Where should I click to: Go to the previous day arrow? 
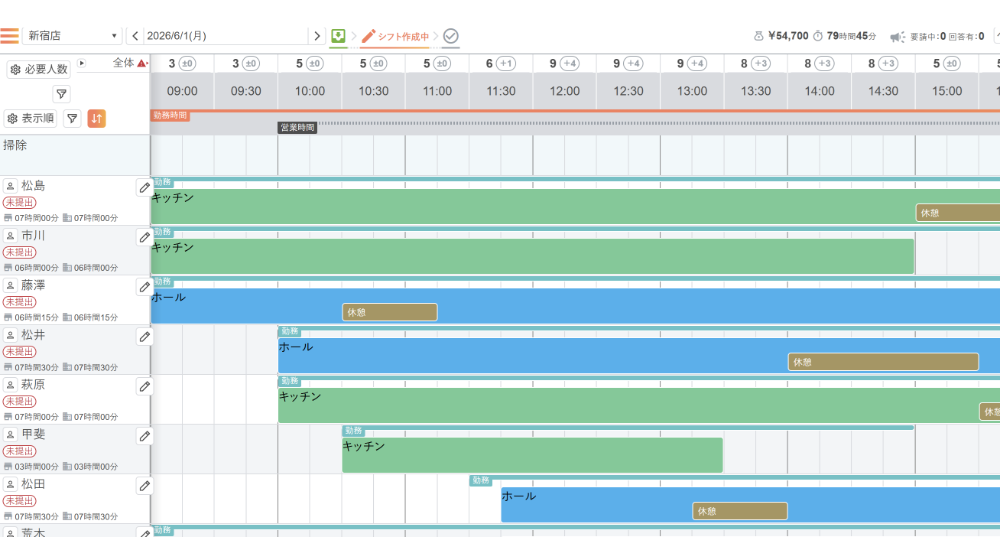click(x=135, y=36)
